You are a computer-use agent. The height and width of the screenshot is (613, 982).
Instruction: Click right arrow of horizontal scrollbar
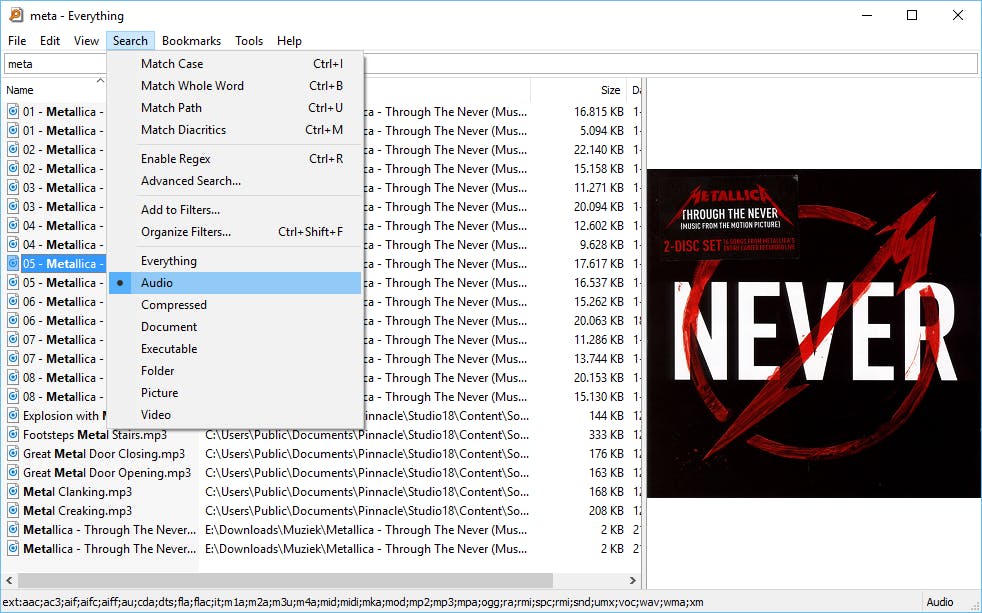point(633,580)
